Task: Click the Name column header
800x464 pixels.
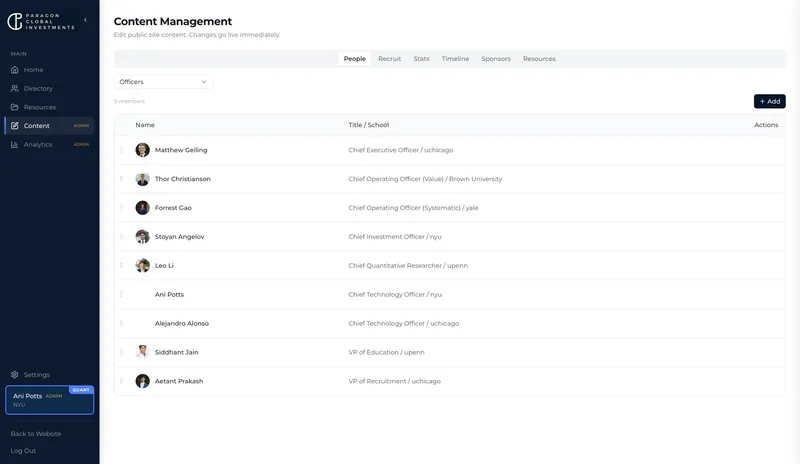Action: coord(145,125)
